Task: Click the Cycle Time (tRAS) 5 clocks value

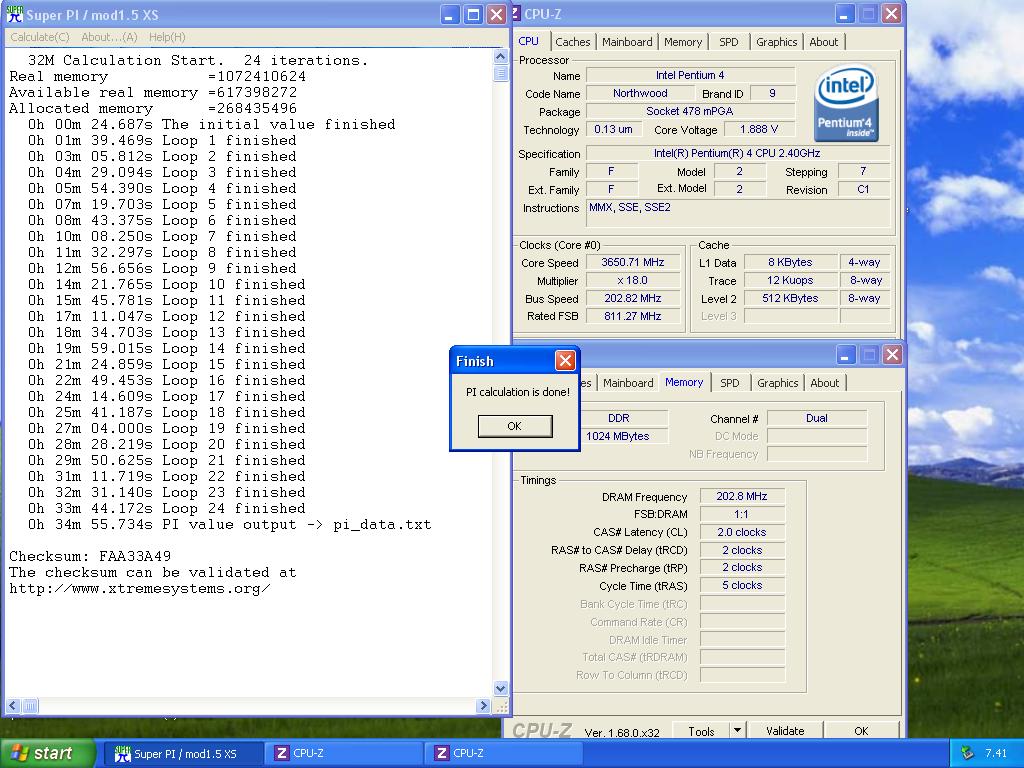Action: pyautogui.click(x=741, y=585)
